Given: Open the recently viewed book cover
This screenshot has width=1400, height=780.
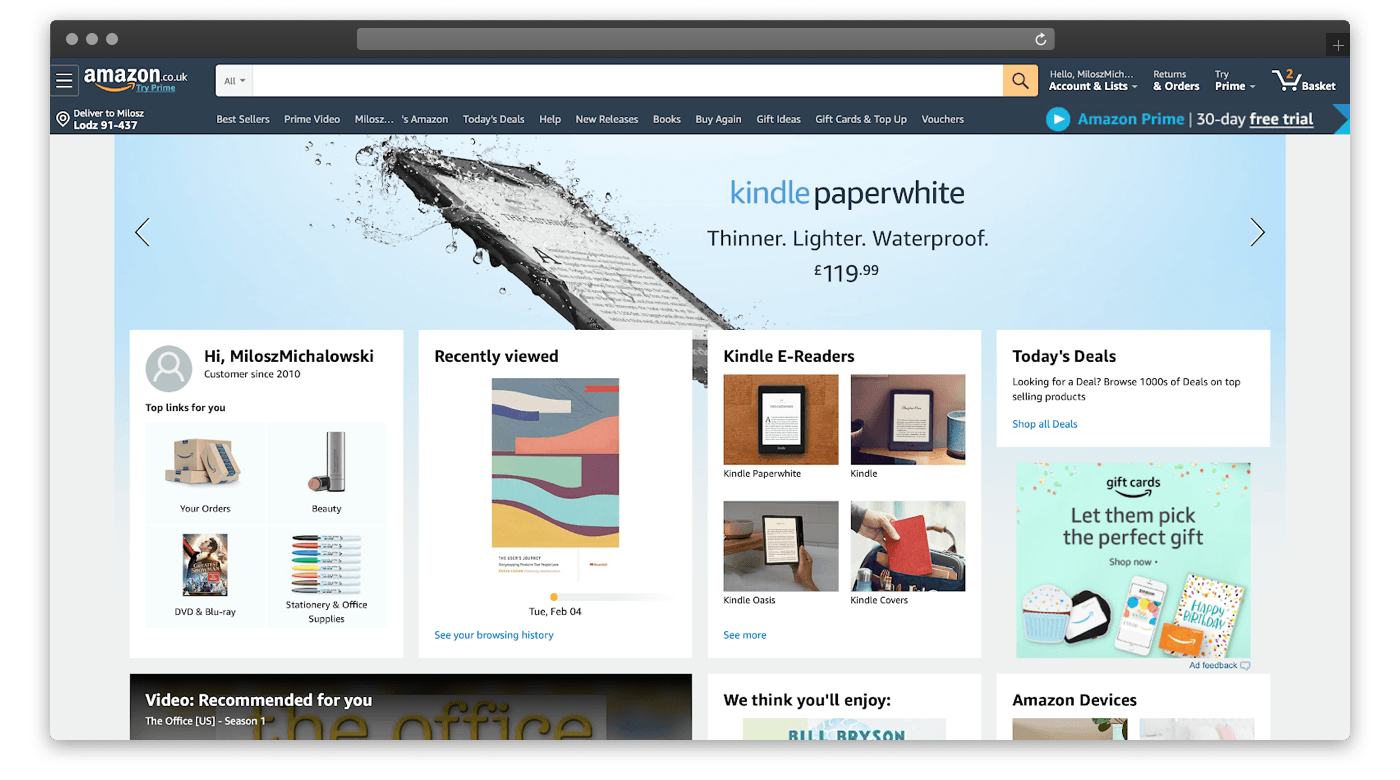Looking at the screenshot, I should click(x=555, y=479).
